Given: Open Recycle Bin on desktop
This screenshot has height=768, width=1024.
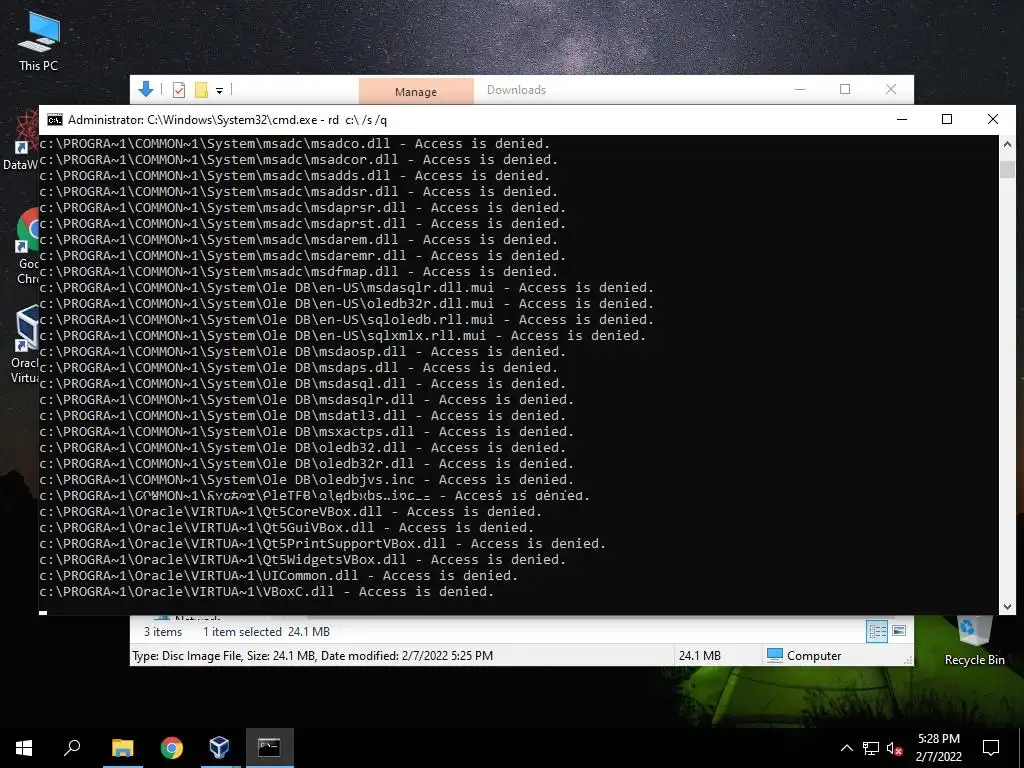Looking at the screenshot, I should pyautogui.click(x=974, y=641).
